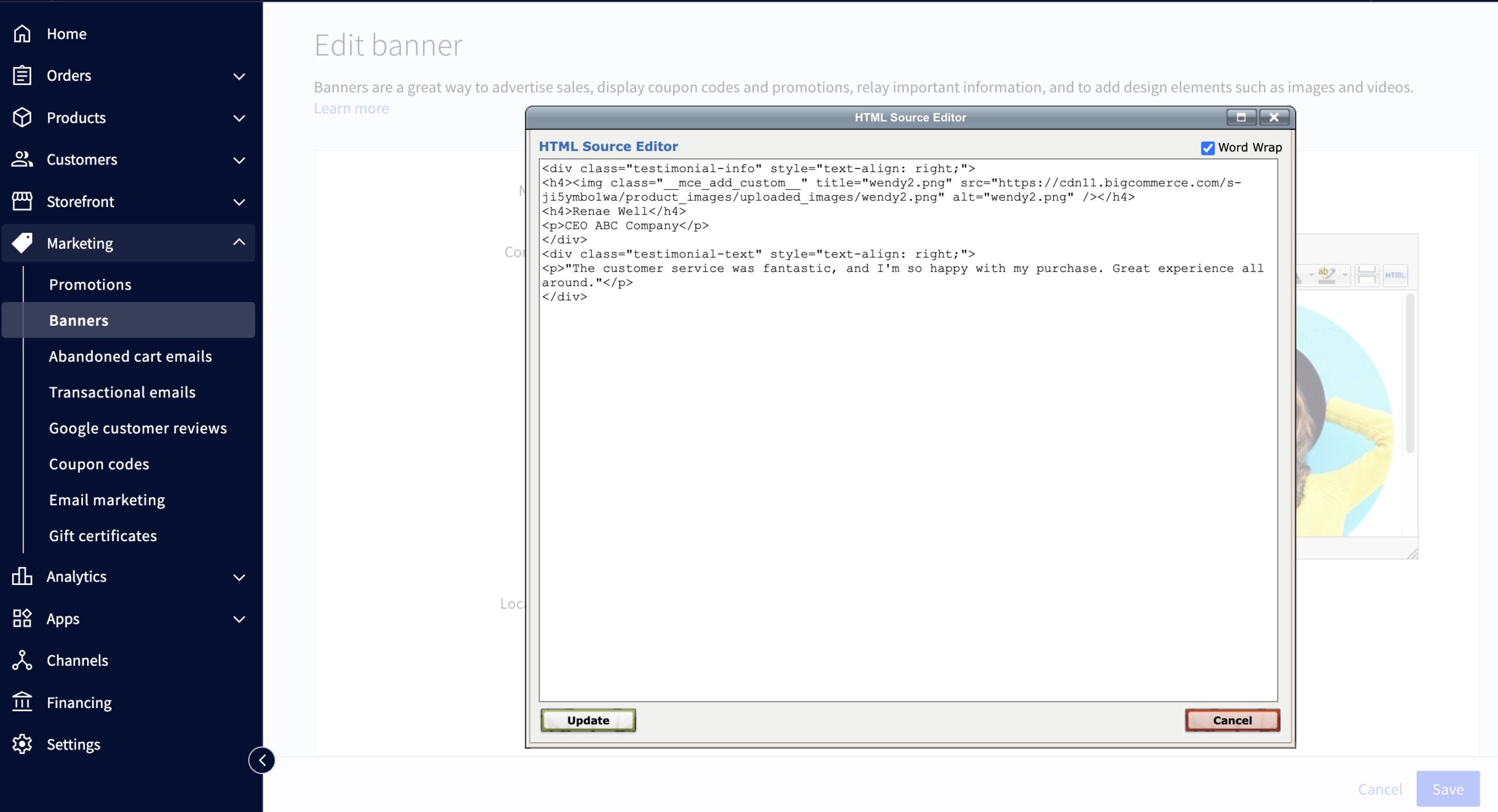Screen dimensions: 1498x812
Task: Expand the Orders menu chevron
Action: click(x=239, y=76)
